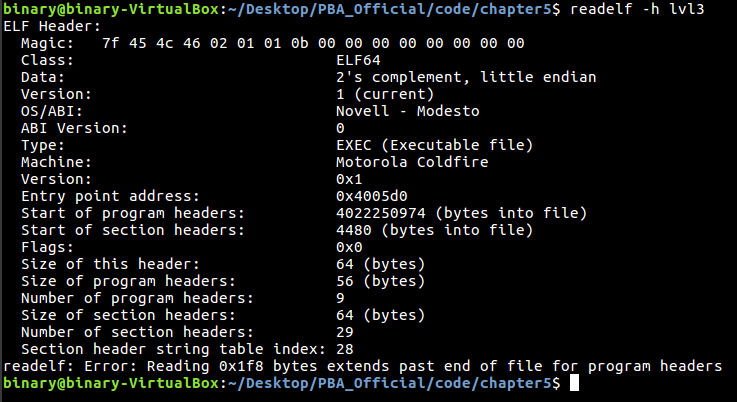Click the value 4022250974 for program headers
The height and width of the screenshot is (402, 737).
[381, 213]
